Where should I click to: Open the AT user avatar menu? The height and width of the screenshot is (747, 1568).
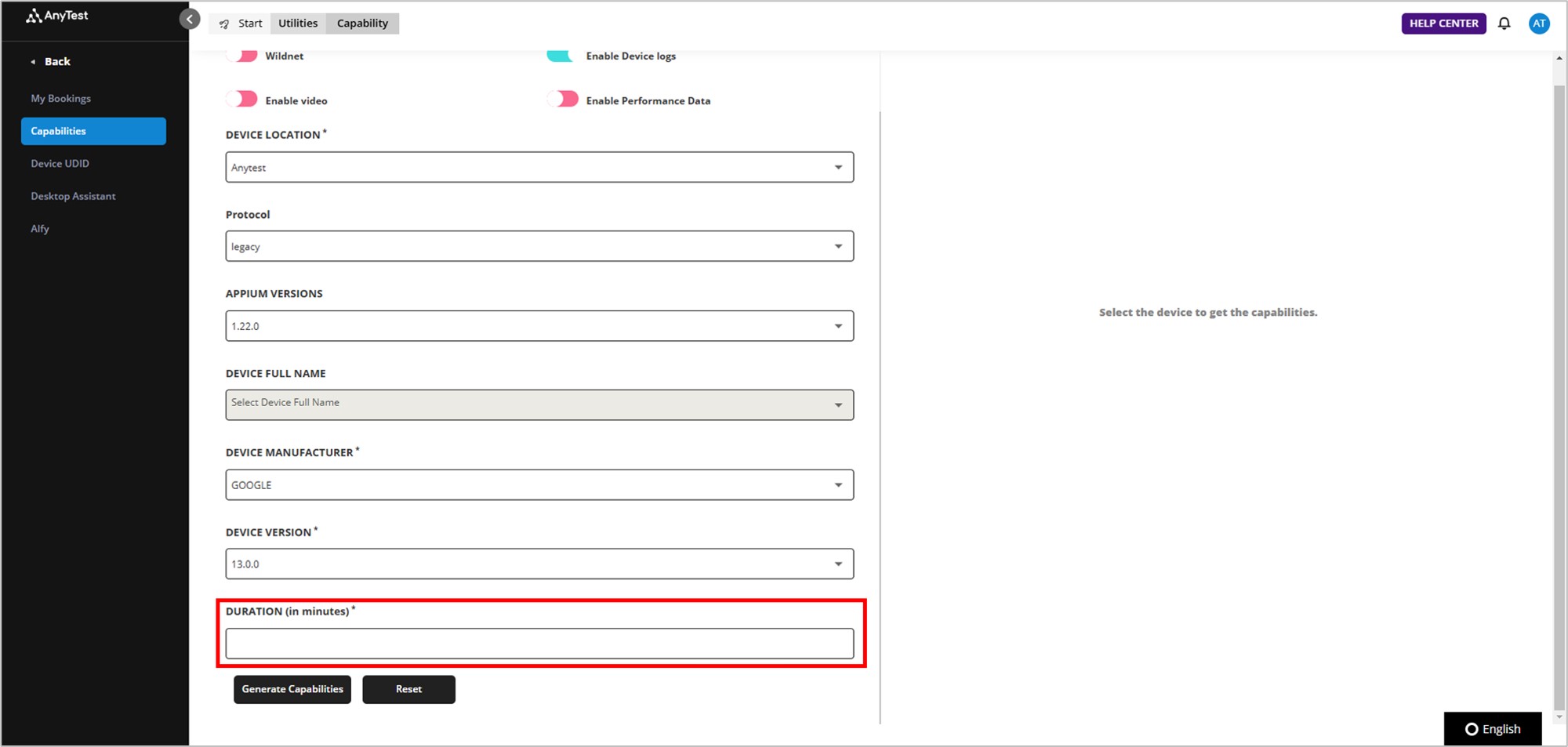pos(1539,24)
